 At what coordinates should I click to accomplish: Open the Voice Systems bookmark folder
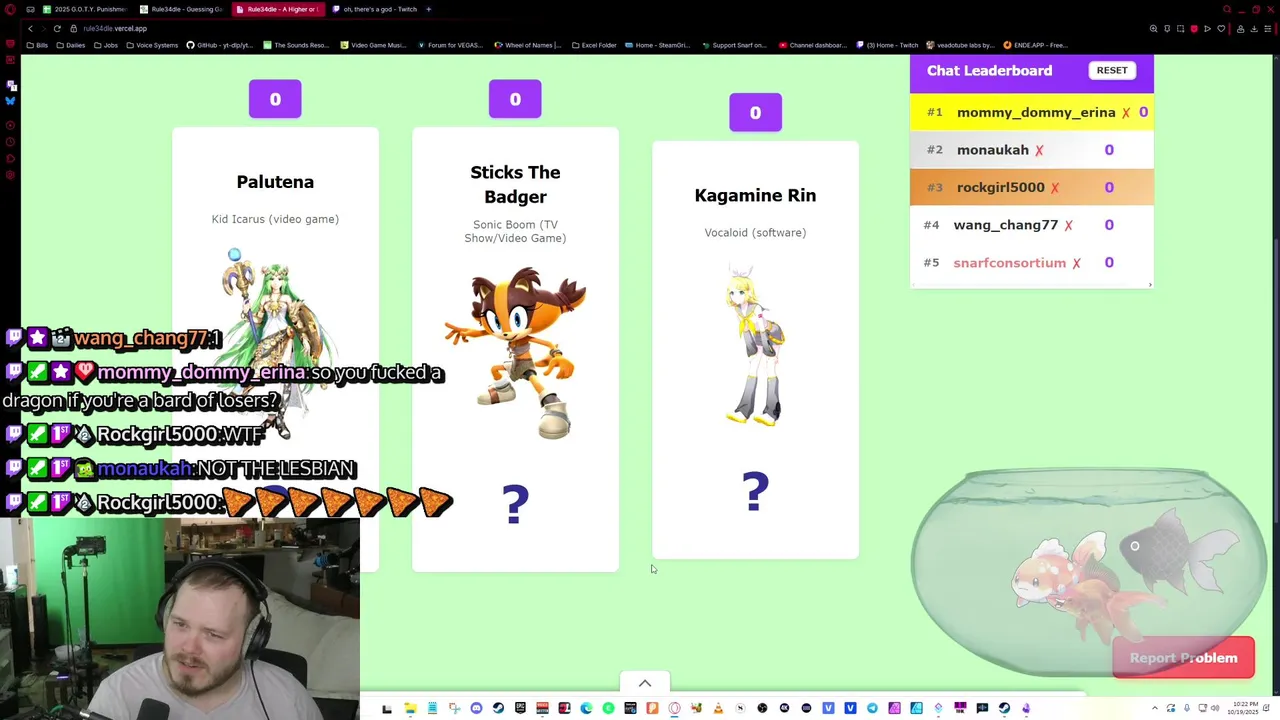click(x=152, y=45)
